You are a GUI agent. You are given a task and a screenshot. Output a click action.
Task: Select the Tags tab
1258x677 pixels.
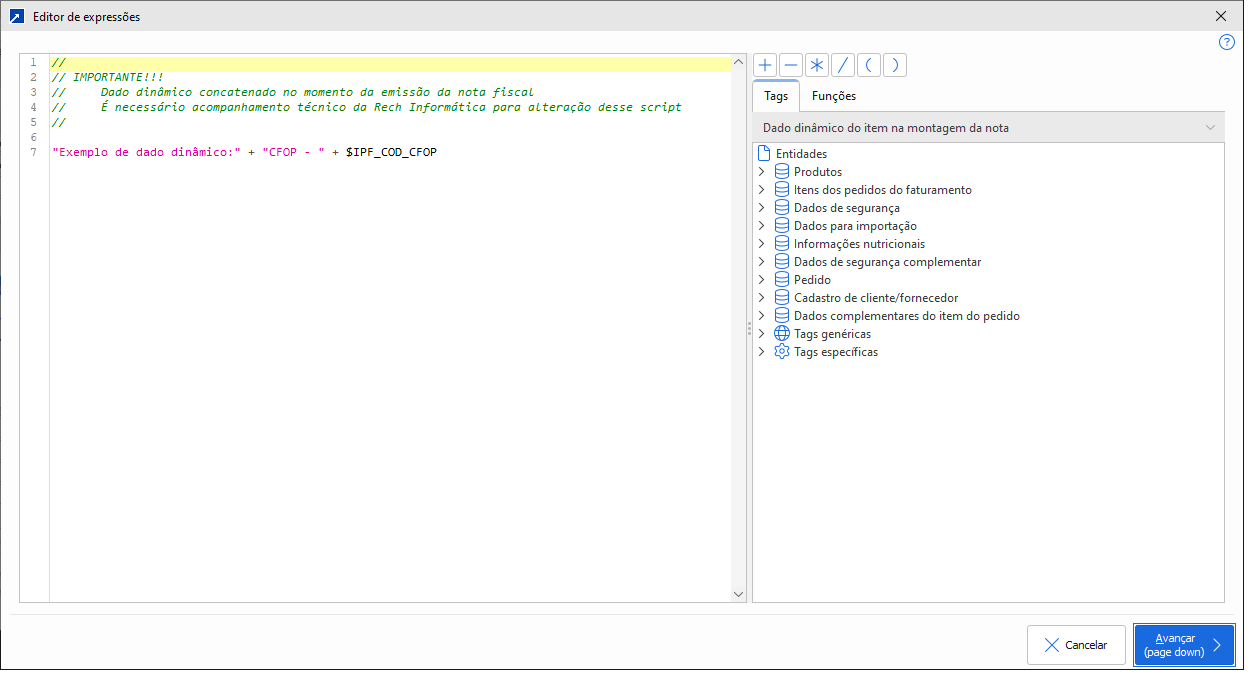coord(776,96)
